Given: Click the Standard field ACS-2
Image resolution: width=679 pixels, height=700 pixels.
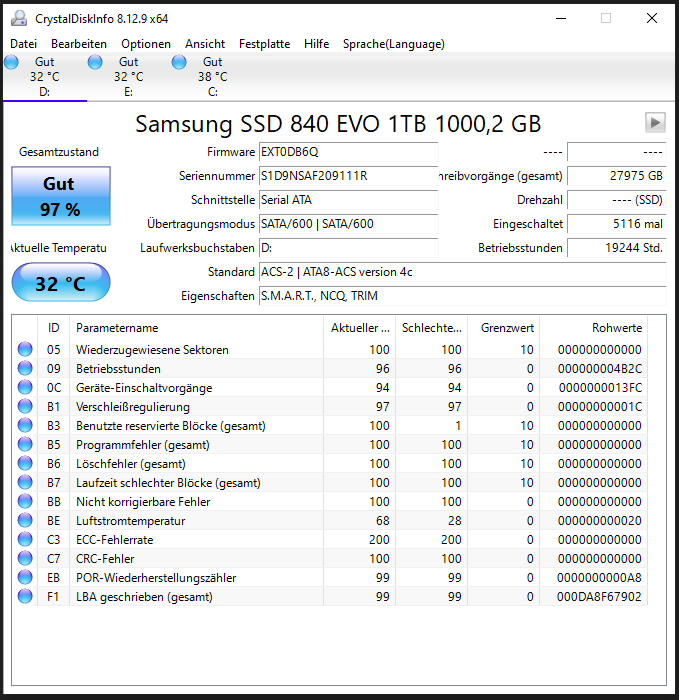Looking at the screenshot, I should coord(462,272).
